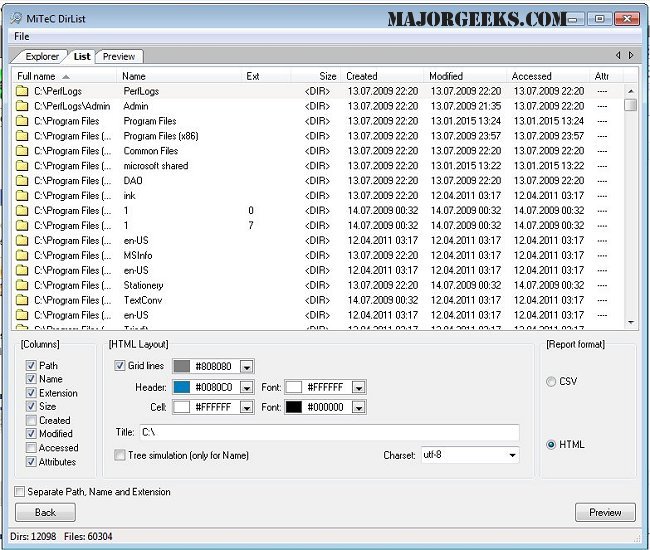Image resolution: width=650 pixels, height=550 pixels.
Task: Click the tab scroll left arrow
Action: [x=618, y=55]
